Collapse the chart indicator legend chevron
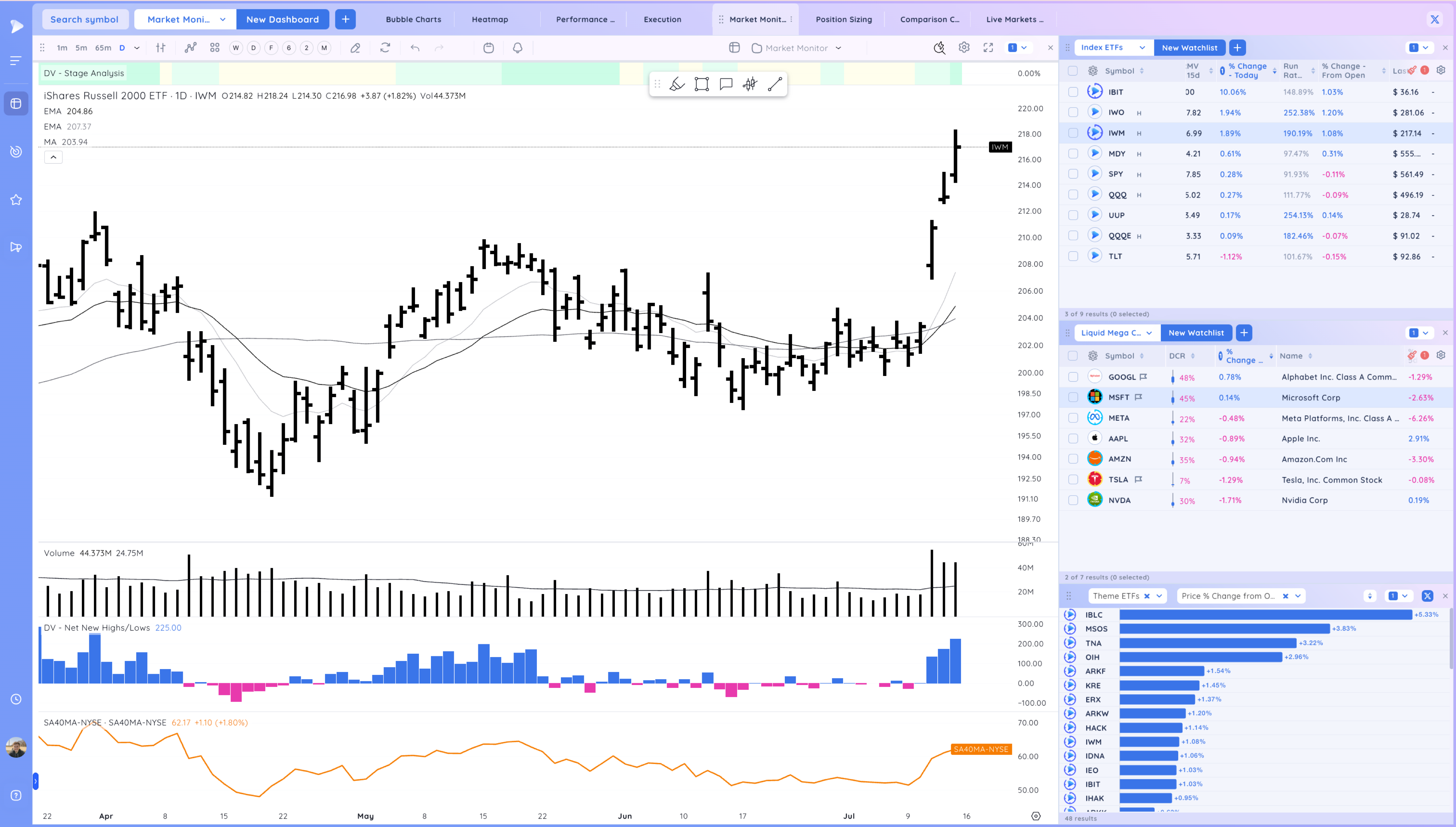This screenshot has width=1456, height=827. click(x=54, y=157)
